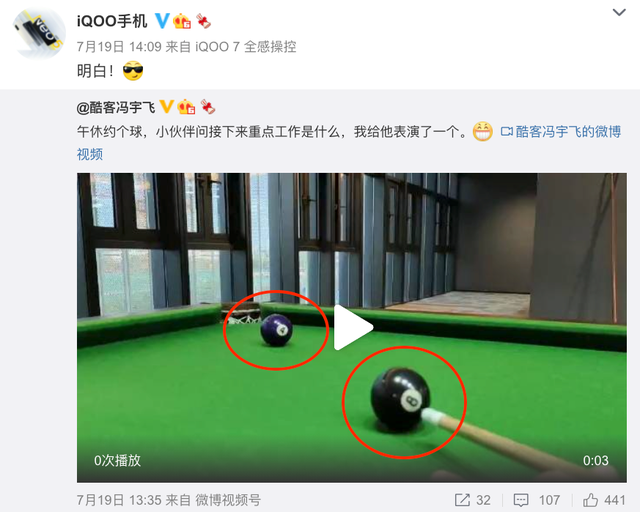
Task: Click the iQOO手机 profile avatar
Action: (39, 34)
